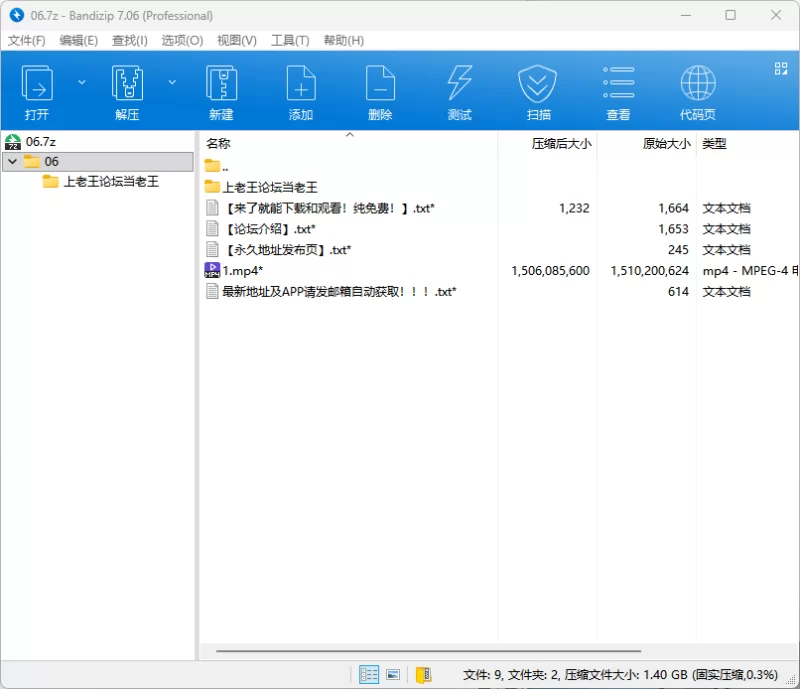Screen dimensions: 800x689
Task: Collapse the 06 folder tree node
Action: (12, 162)
